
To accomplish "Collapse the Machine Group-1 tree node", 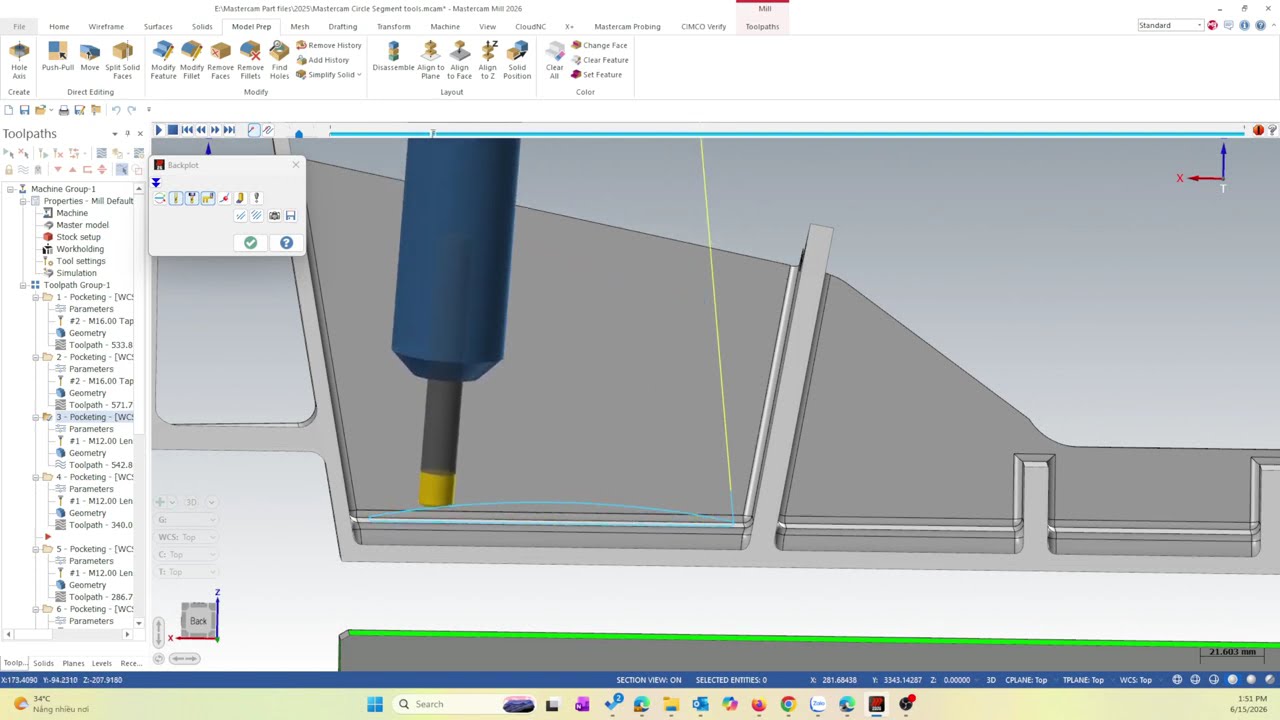I will coord(10,189).
